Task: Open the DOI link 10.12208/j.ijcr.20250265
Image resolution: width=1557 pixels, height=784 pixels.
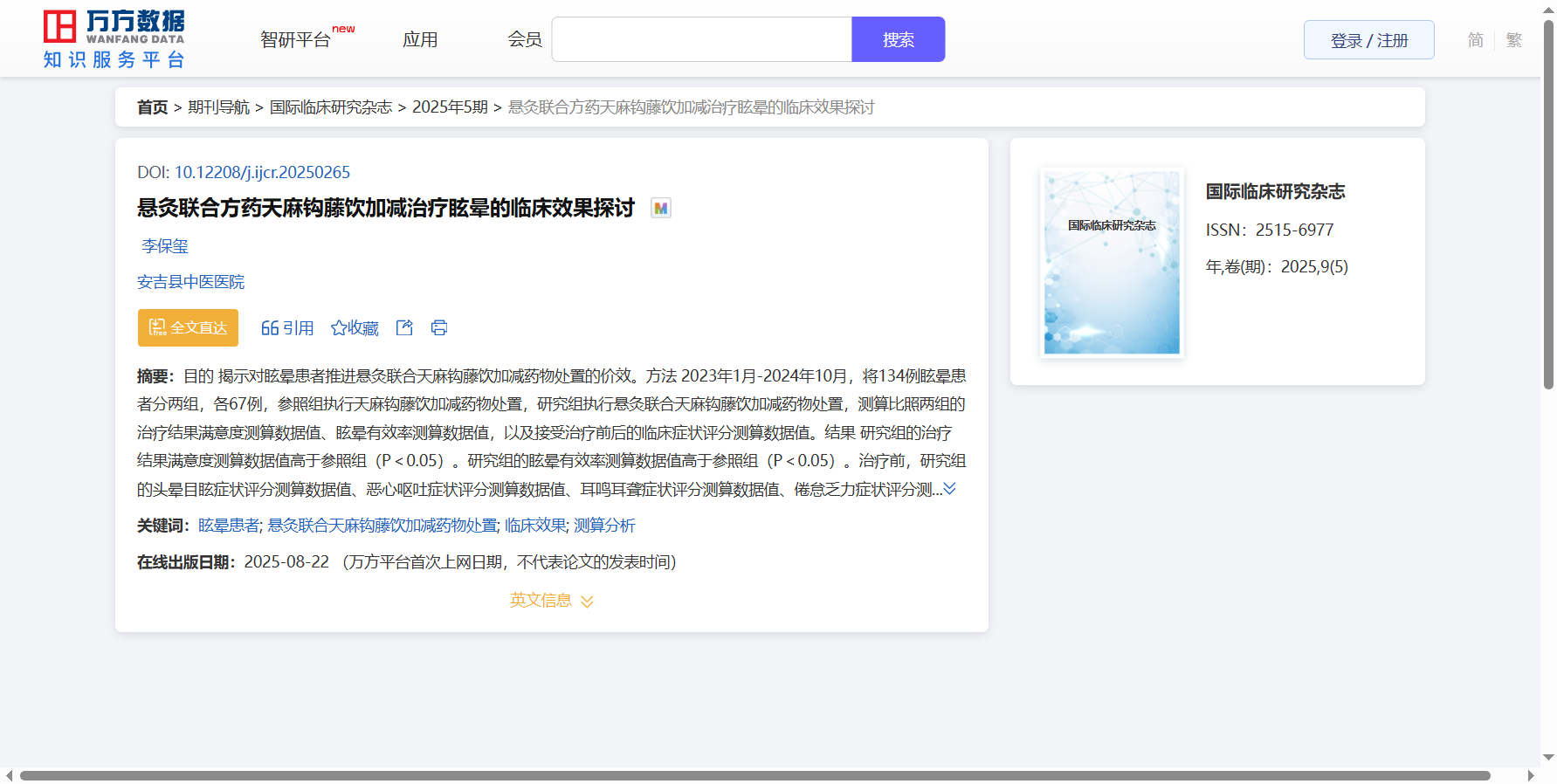Action: (262, 172)
